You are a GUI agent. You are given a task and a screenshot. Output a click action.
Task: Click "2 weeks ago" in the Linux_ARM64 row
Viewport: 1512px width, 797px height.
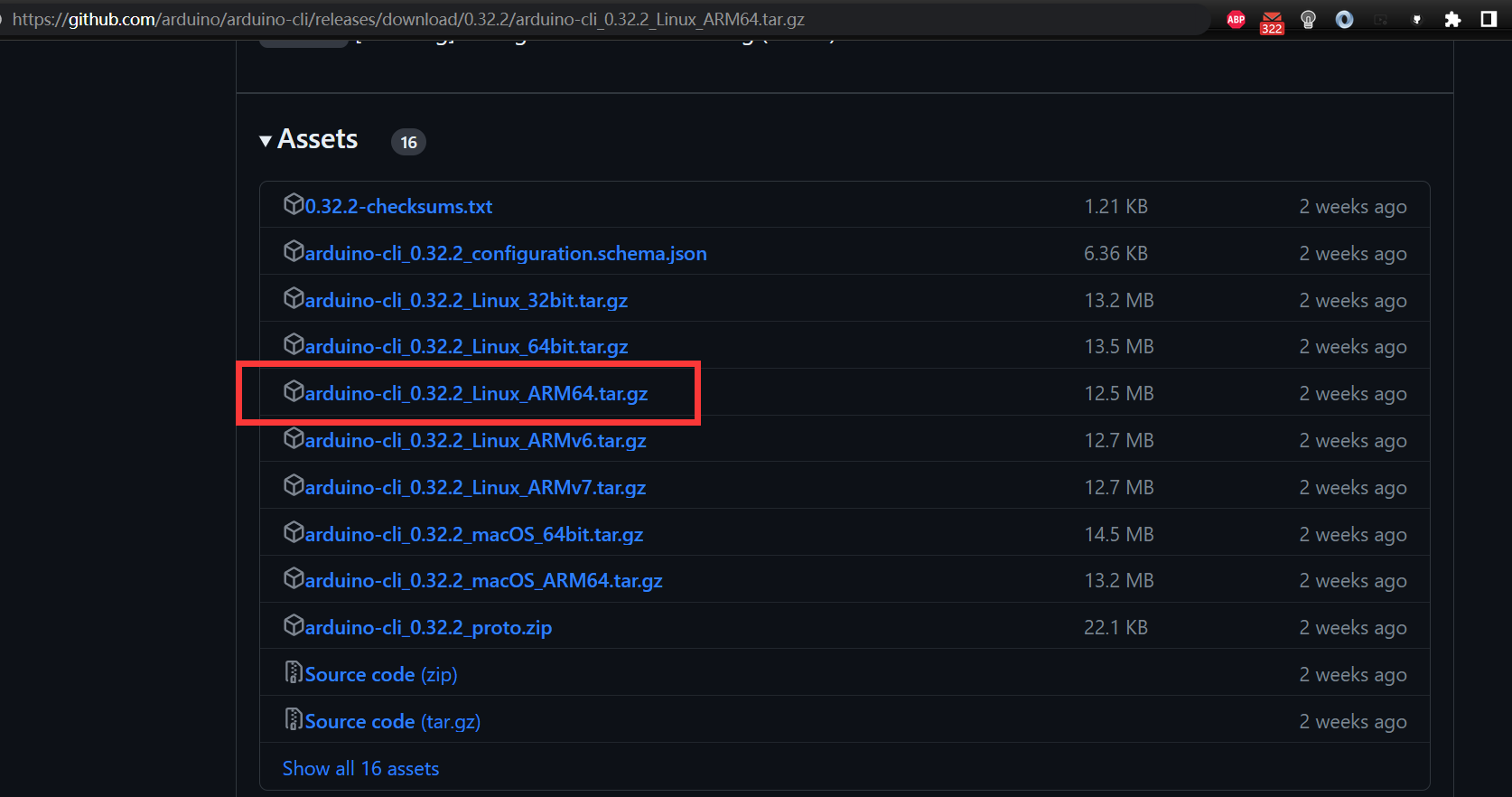tap(1353, 394)
